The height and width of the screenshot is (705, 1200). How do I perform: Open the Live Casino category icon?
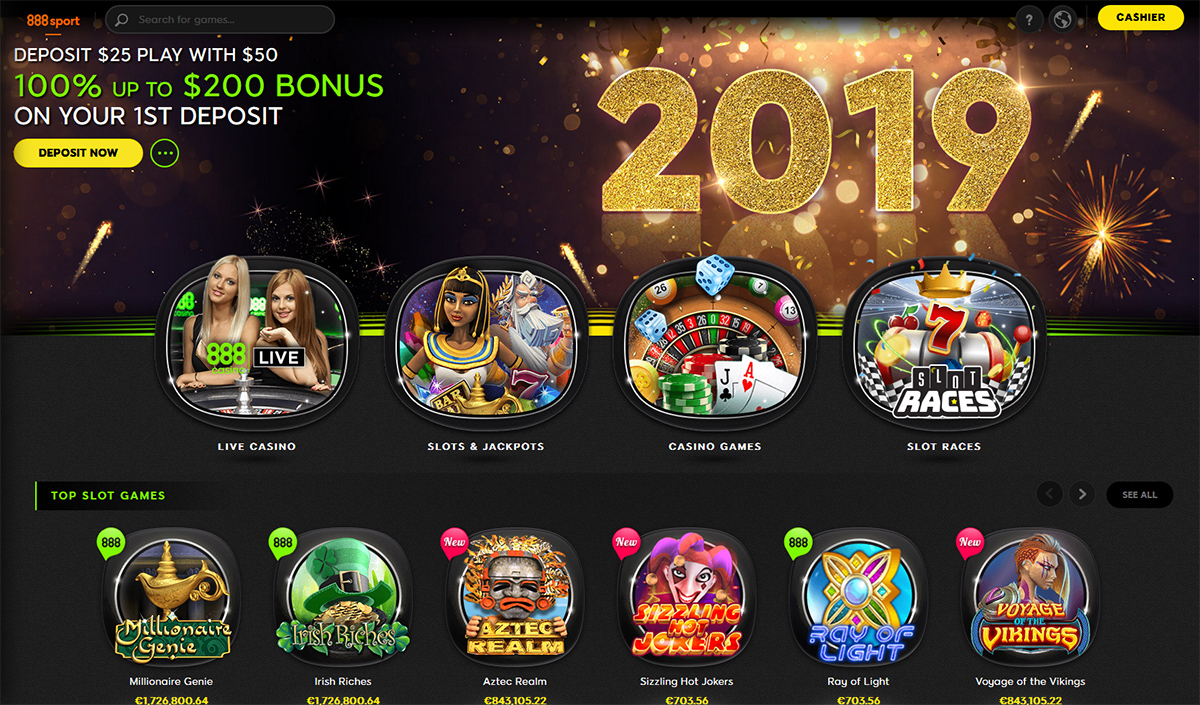click(x=257, y=341)
